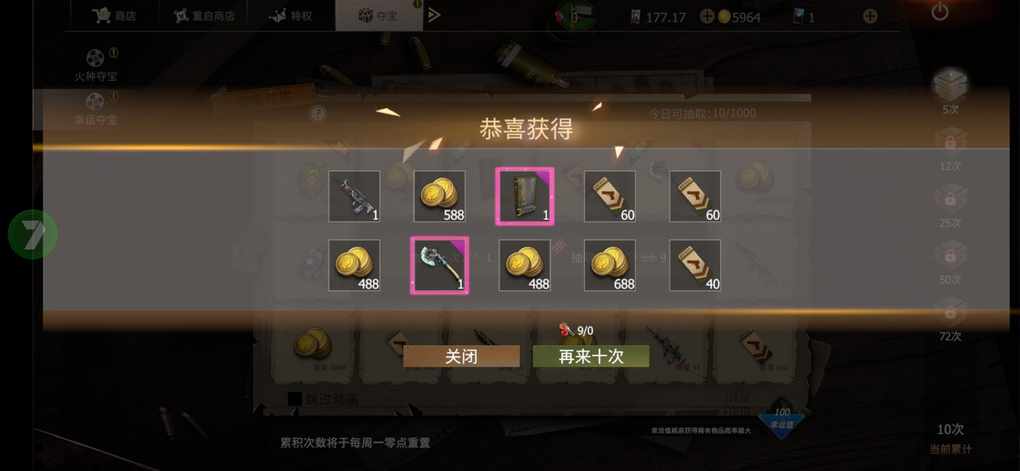Image resolution: width=1020 pixels, height=471 pixels.
Task: Expand more tabs with the arrow
Action: click(x=435, y=15)
